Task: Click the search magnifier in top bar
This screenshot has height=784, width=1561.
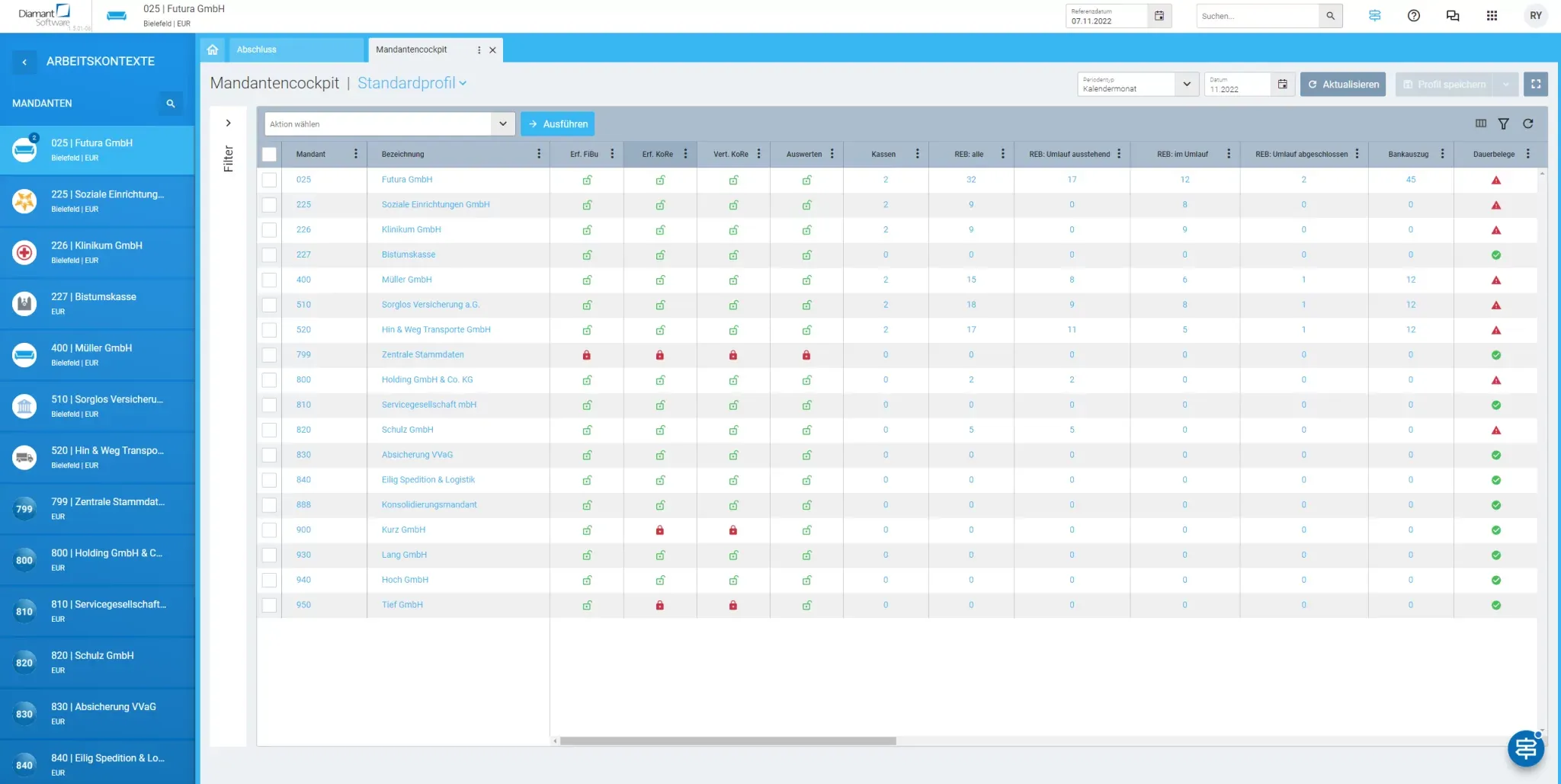Action: (1330, 16)
